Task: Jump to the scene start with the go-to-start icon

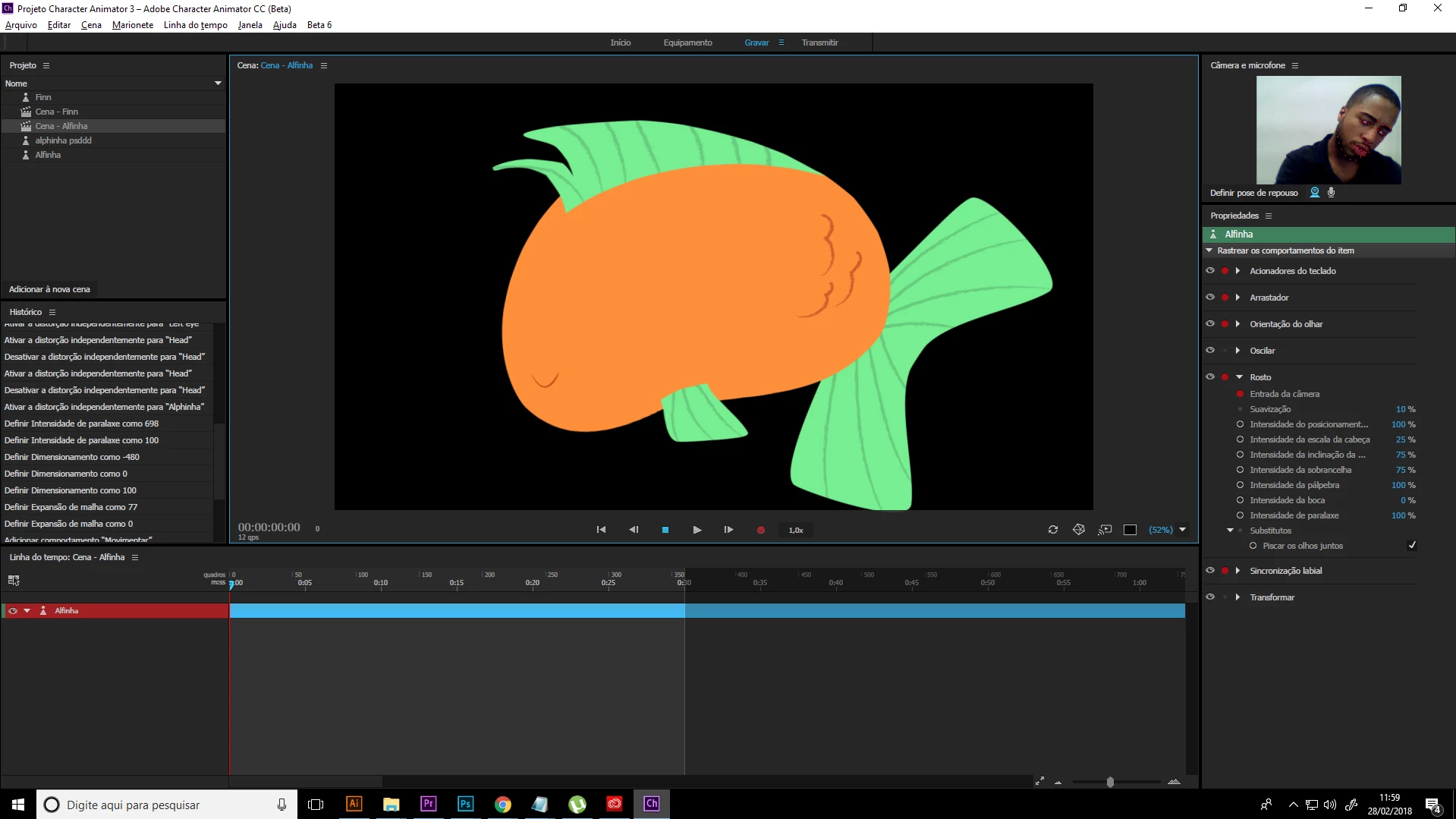Action: [601, 530]
